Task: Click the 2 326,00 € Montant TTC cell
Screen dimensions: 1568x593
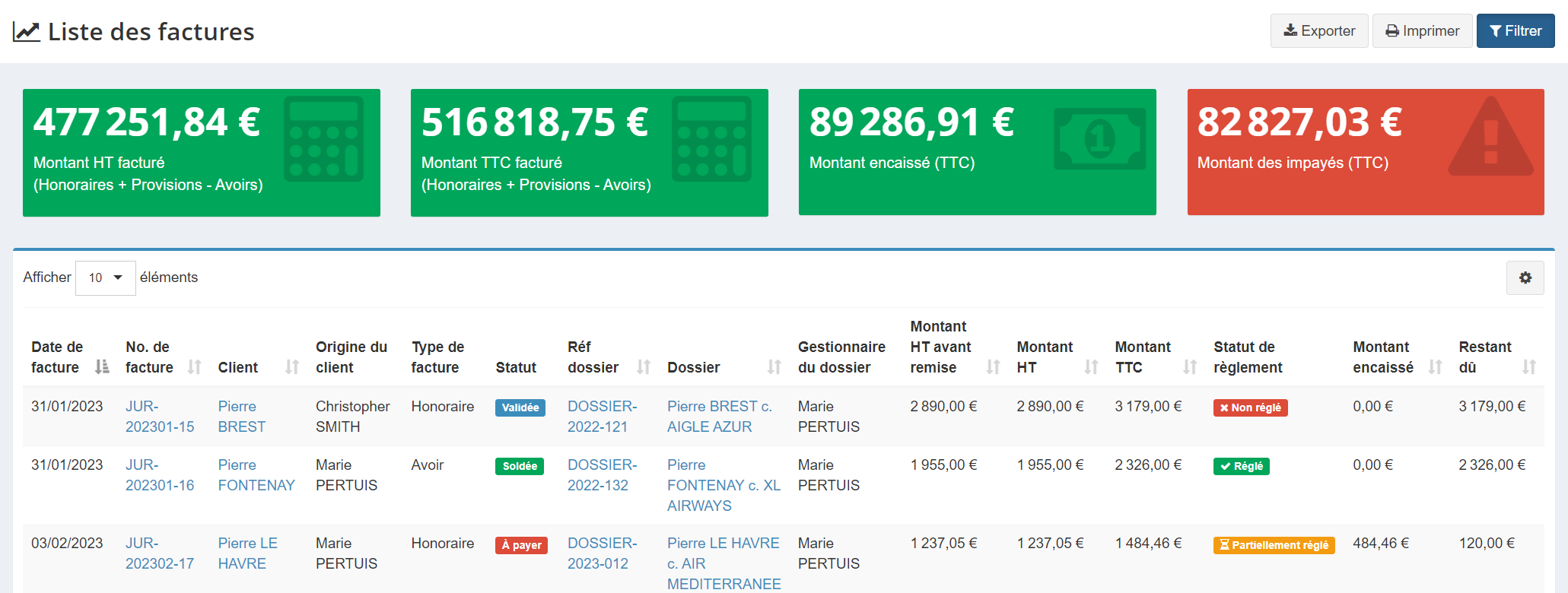Action: tap(1148, 465)
